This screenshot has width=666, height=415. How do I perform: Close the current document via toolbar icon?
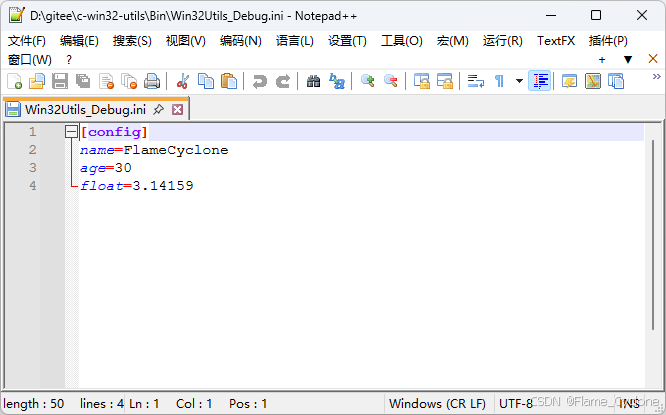click(x=106, y=81)
